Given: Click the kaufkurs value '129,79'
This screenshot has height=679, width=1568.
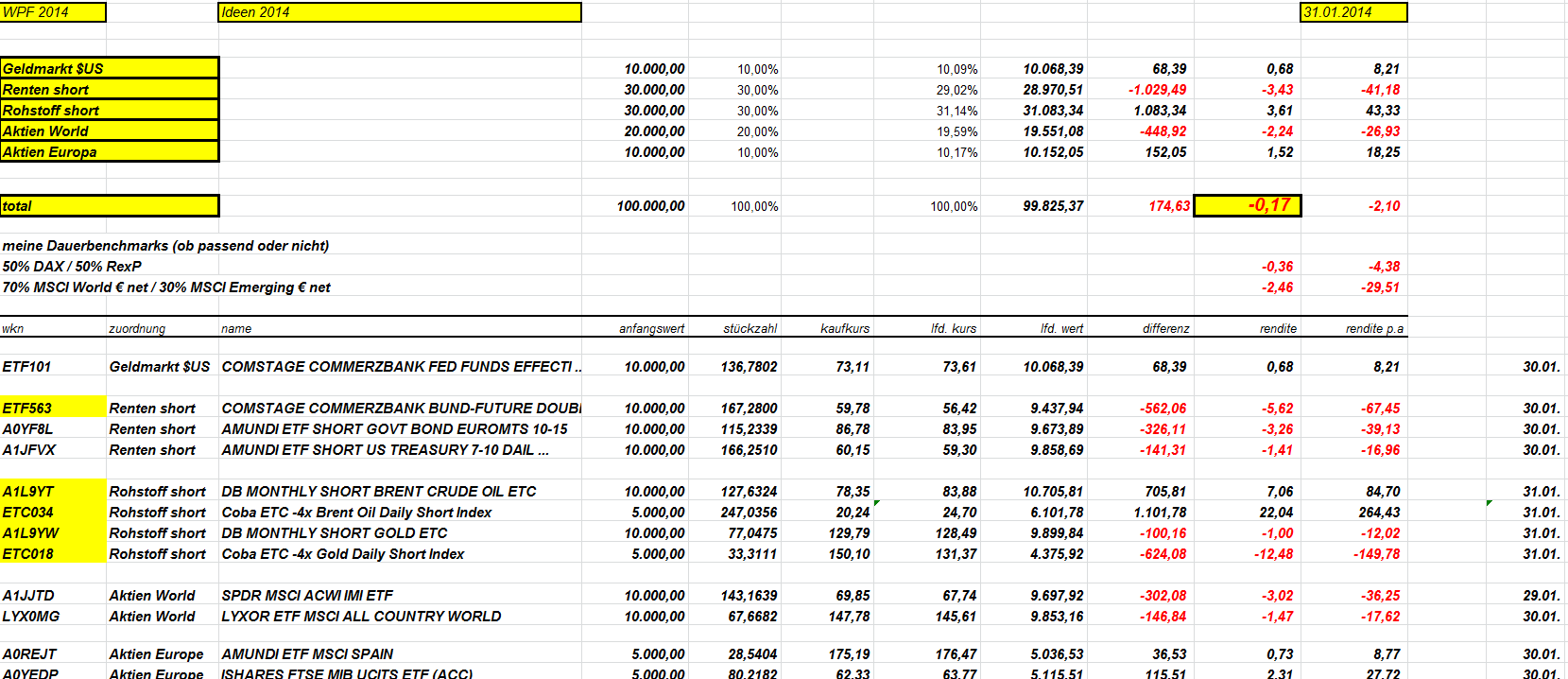Looking at the screenshot, I should (x=849, y=533).
